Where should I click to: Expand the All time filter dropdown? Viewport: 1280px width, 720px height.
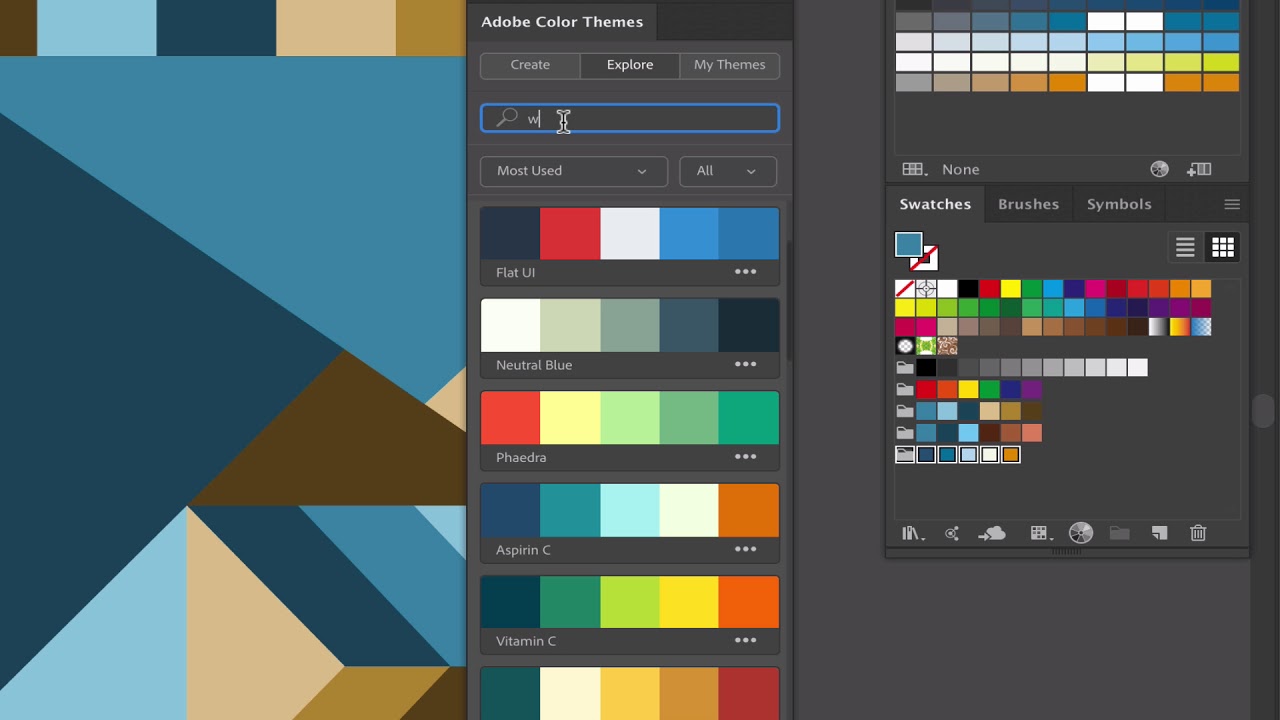pyautogui.click(x=728, y=171)
